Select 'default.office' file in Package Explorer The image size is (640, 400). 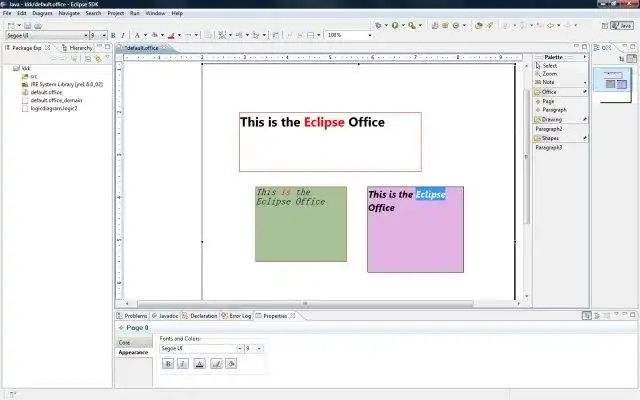pos(42,92)
